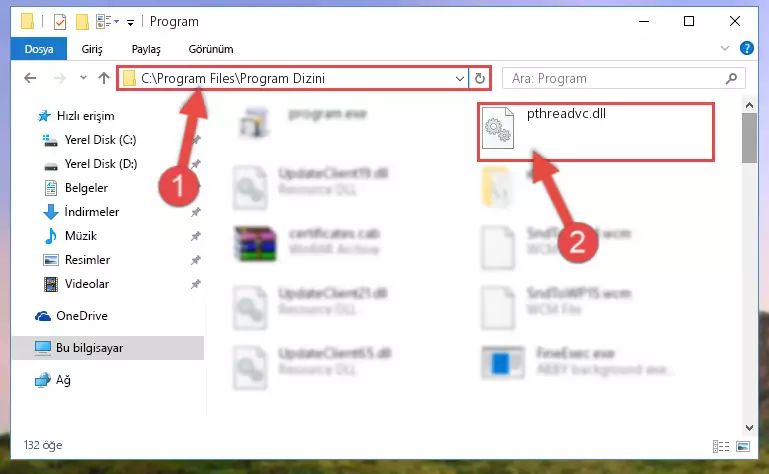Click the vertical scrollbar thumb
The image size is (769, 474).
coord(749,138)
